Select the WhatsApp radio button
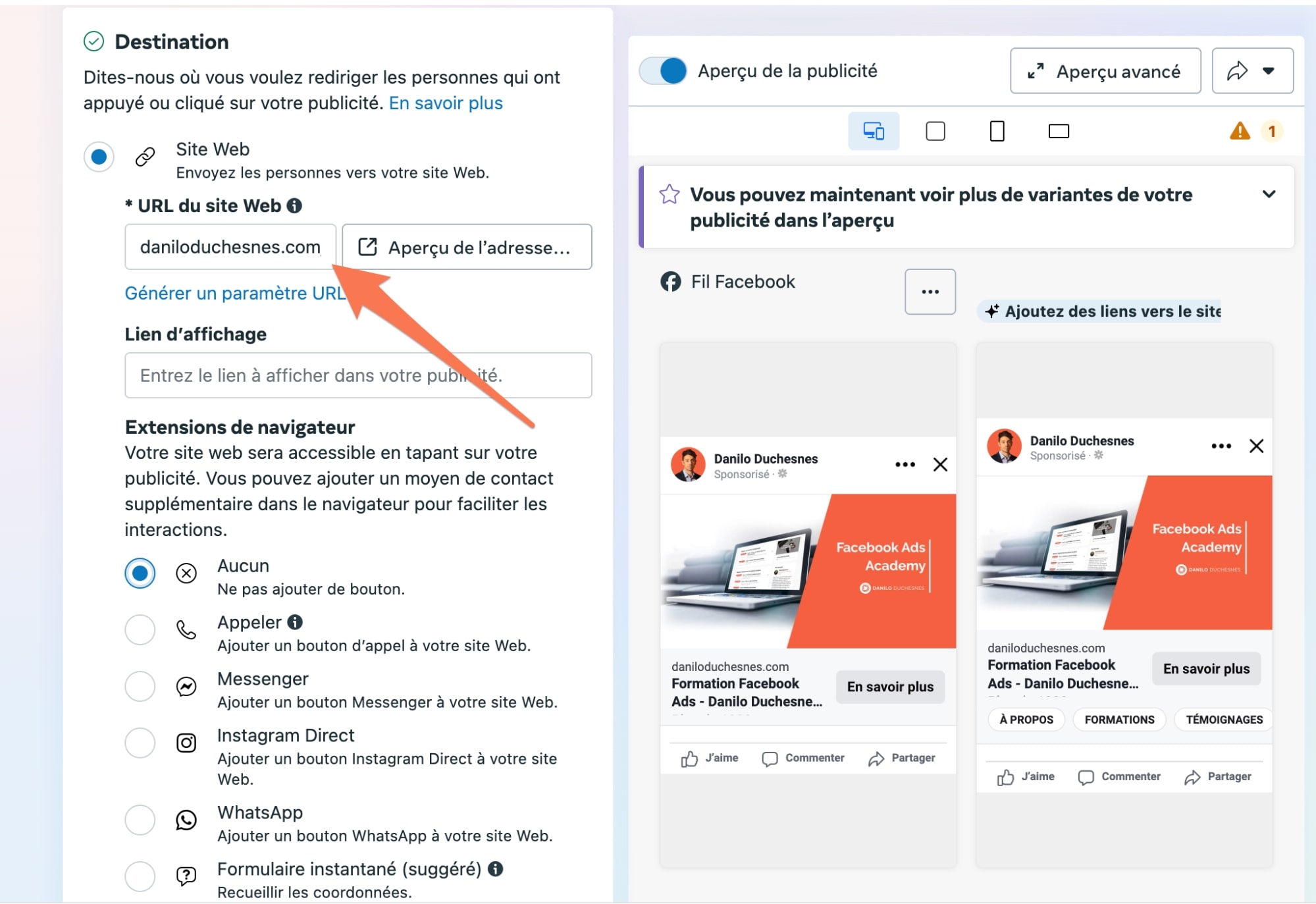Image resolution: width=1316 pixels, height=904 pixels. point(140,820)
